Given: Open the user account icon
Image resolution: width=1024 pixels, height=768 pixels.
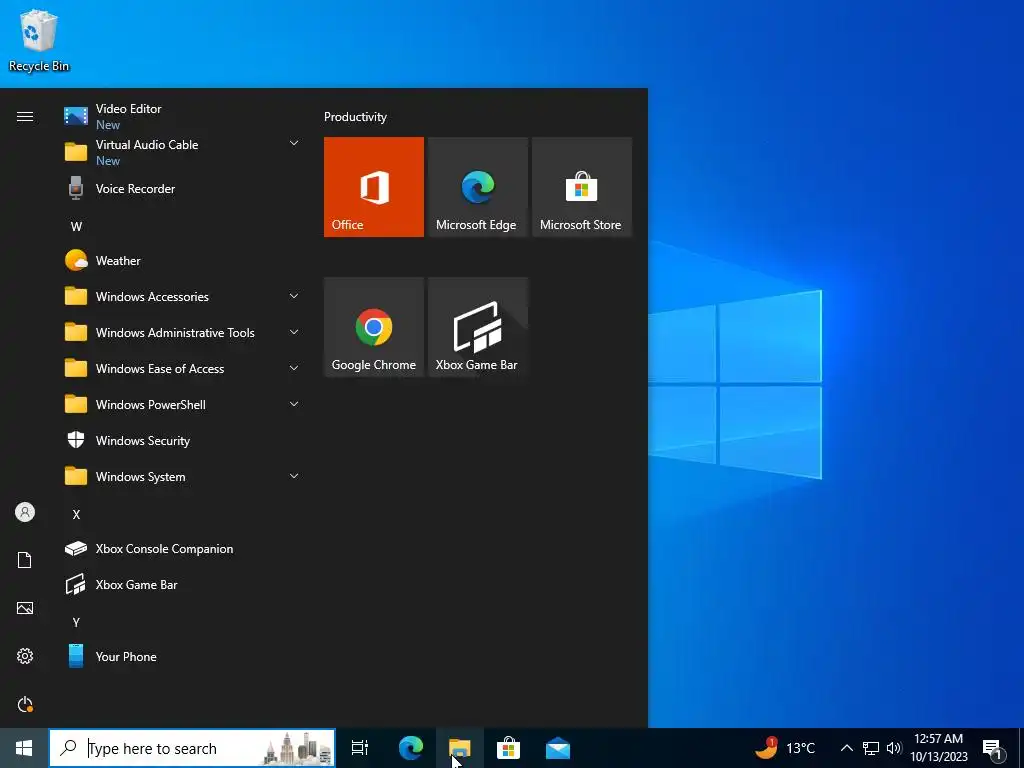Looking at the screenshot, I should [x=25, y=512].
